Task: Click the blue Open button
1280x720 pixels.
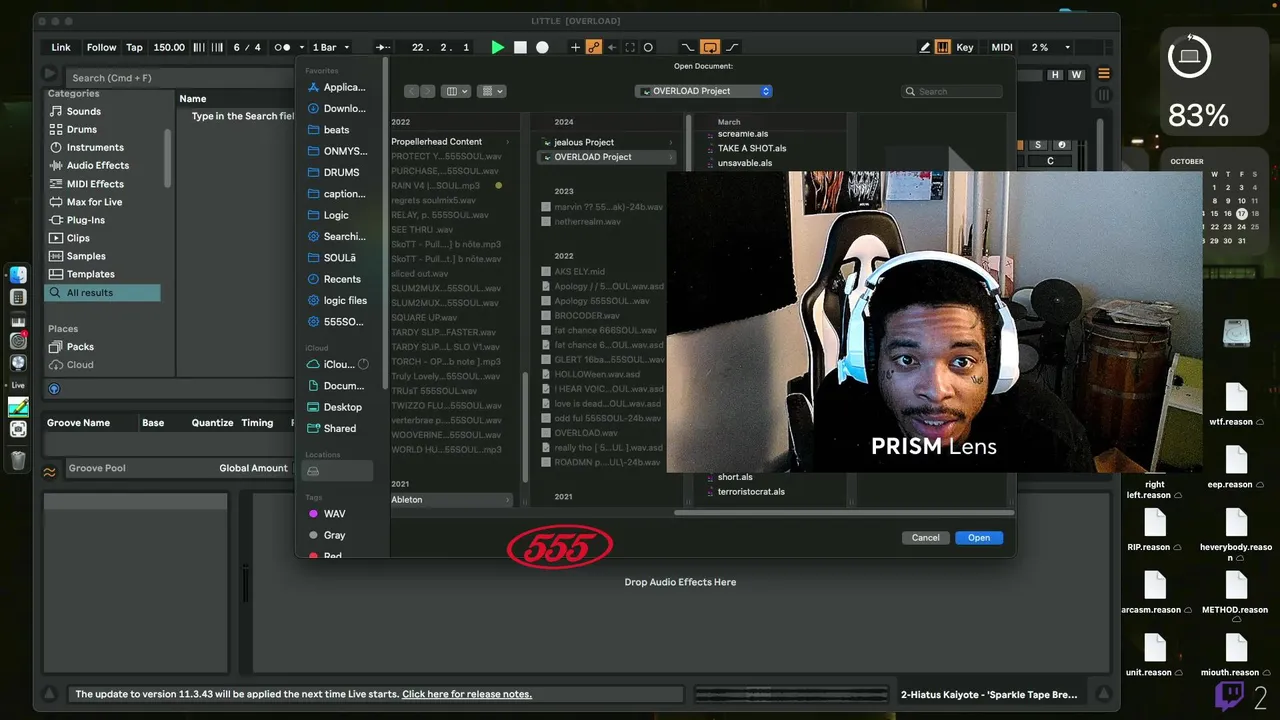Action: coord(979,537)
